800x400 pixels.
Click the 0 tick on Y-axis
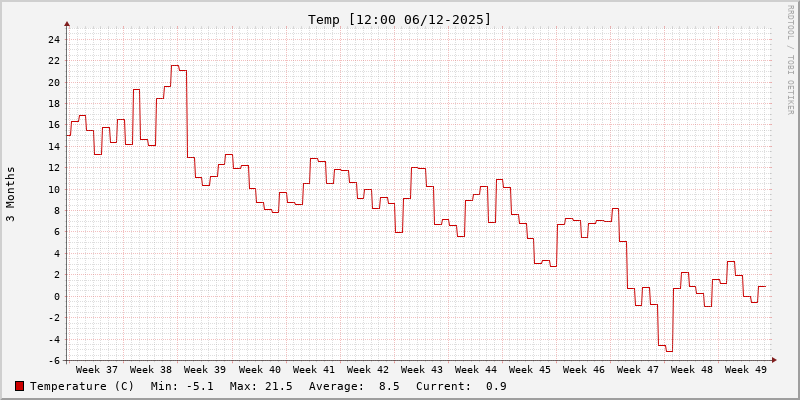pyautogui.click(x=57, y=296)
